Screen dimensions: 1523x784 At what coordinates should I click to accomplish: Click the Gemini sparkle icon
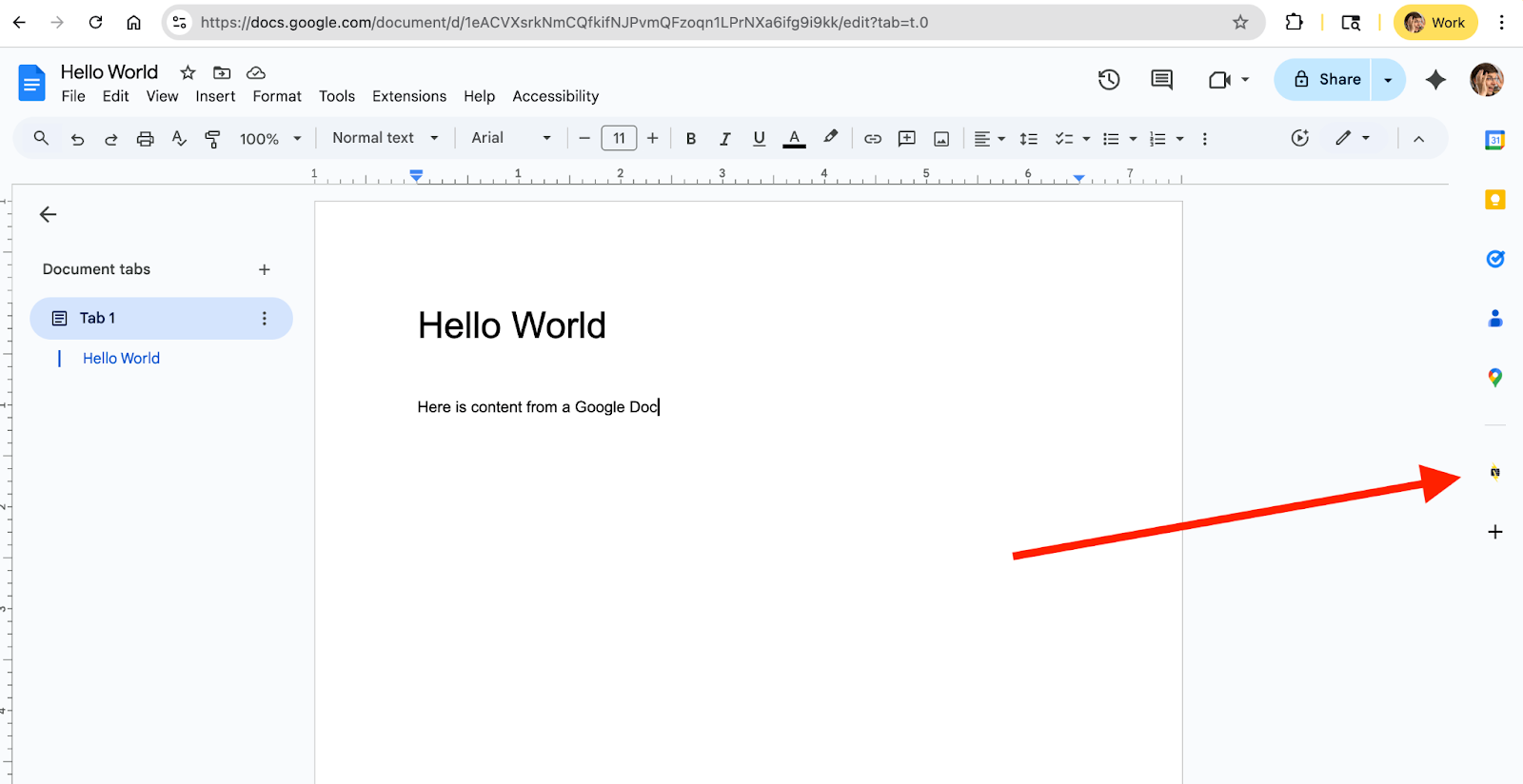point(1435,80)
